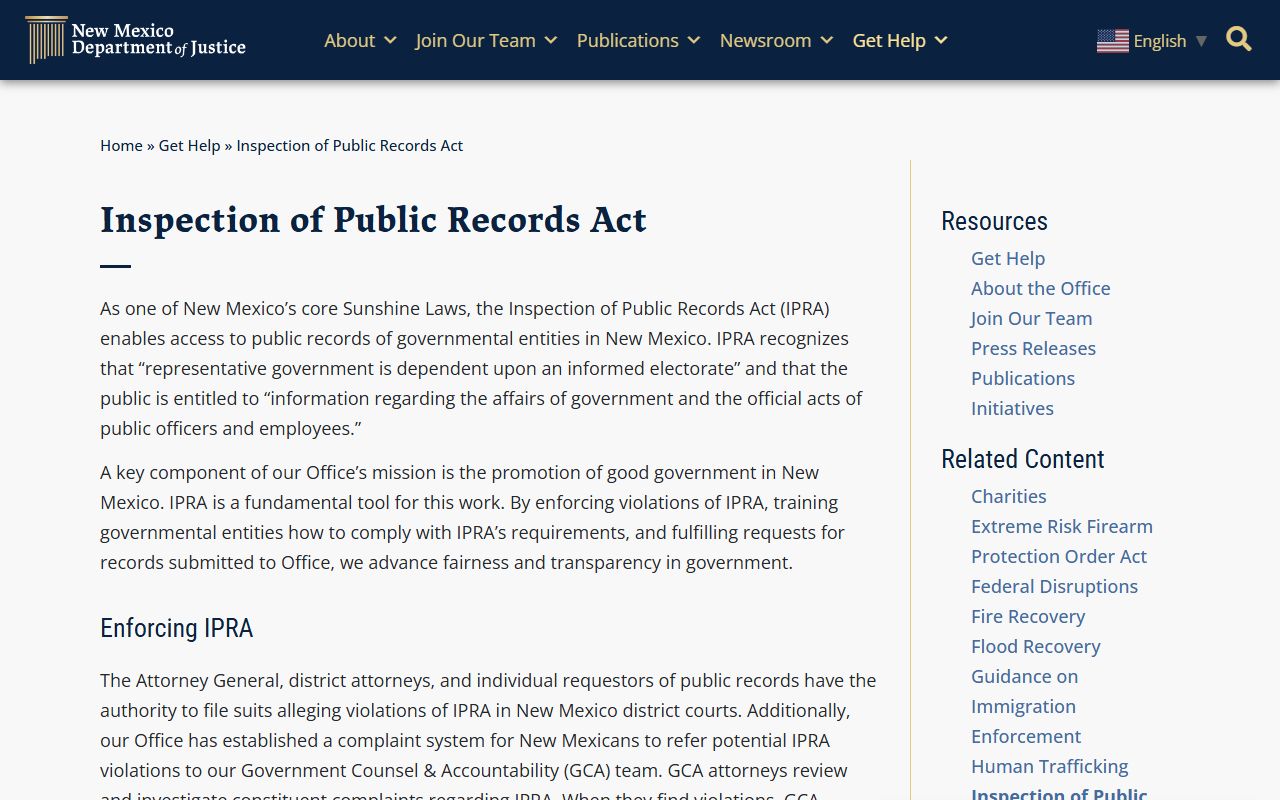The height and width of the screenshot is (800, 1280).
Task: Expand the About menu chevron
Action: [390, 41]
